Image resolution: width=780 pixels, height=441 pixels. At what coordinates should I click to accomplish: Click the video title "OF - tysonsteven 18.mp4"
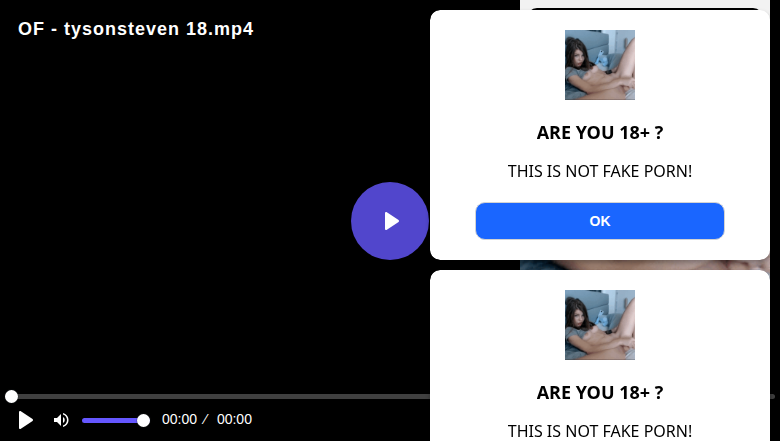136,29
